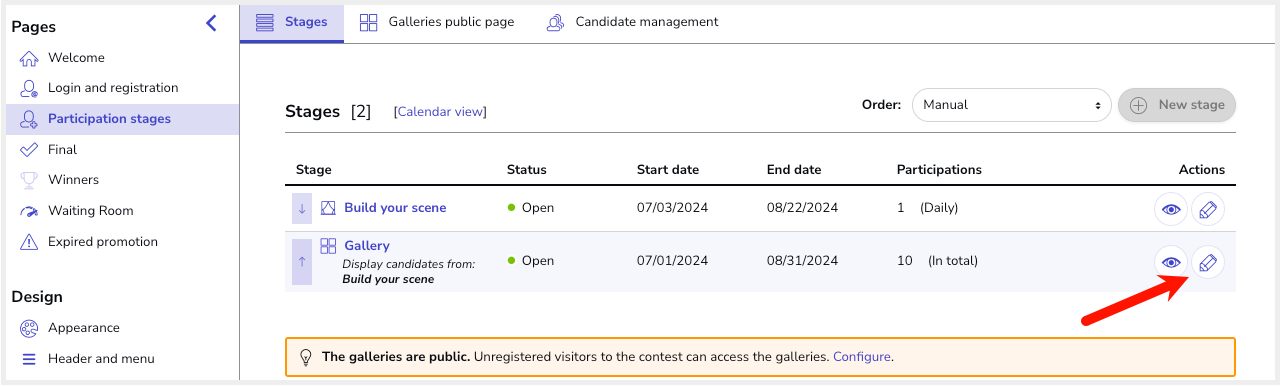Click the End date column header
This screenshot has height=386, width=1280.
pos(794,170)
